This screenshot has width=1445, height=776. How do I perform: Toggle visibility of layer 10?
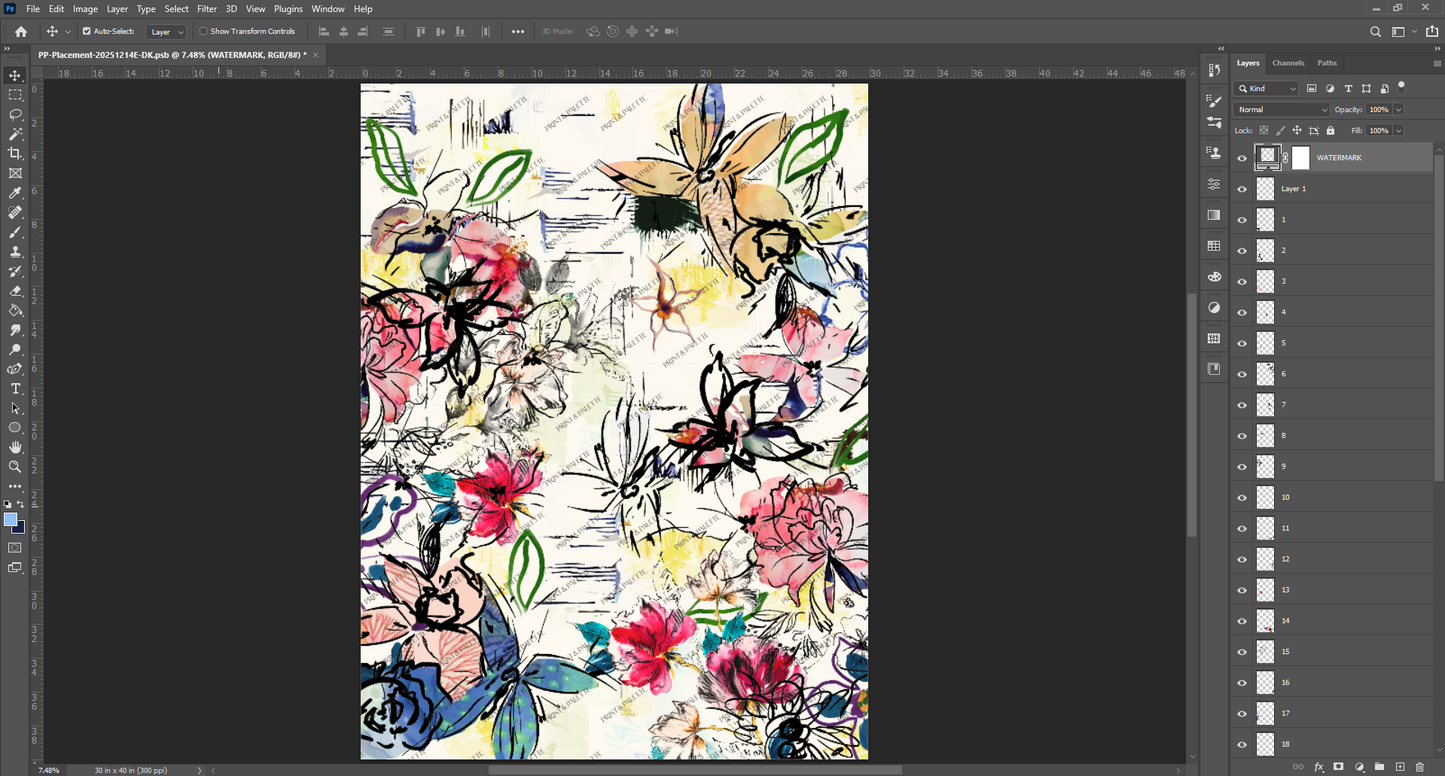[x=1242, y=497]
